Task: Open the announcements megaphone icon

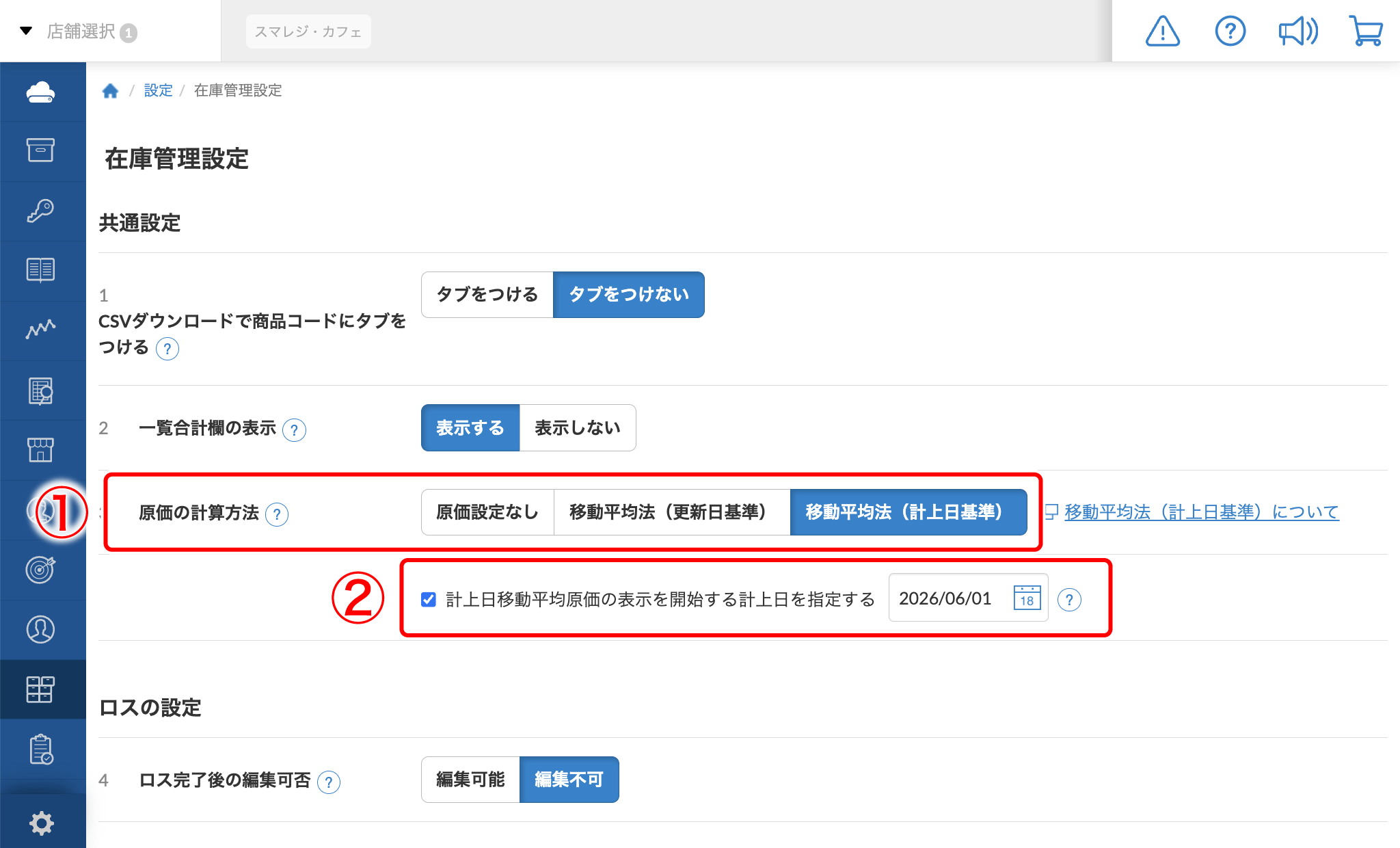Action: coord(1298,31)
